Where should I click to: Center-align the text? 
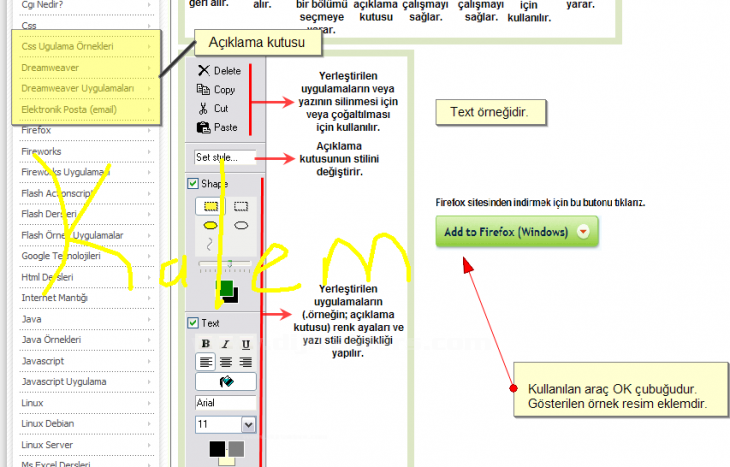pos(226,362)
